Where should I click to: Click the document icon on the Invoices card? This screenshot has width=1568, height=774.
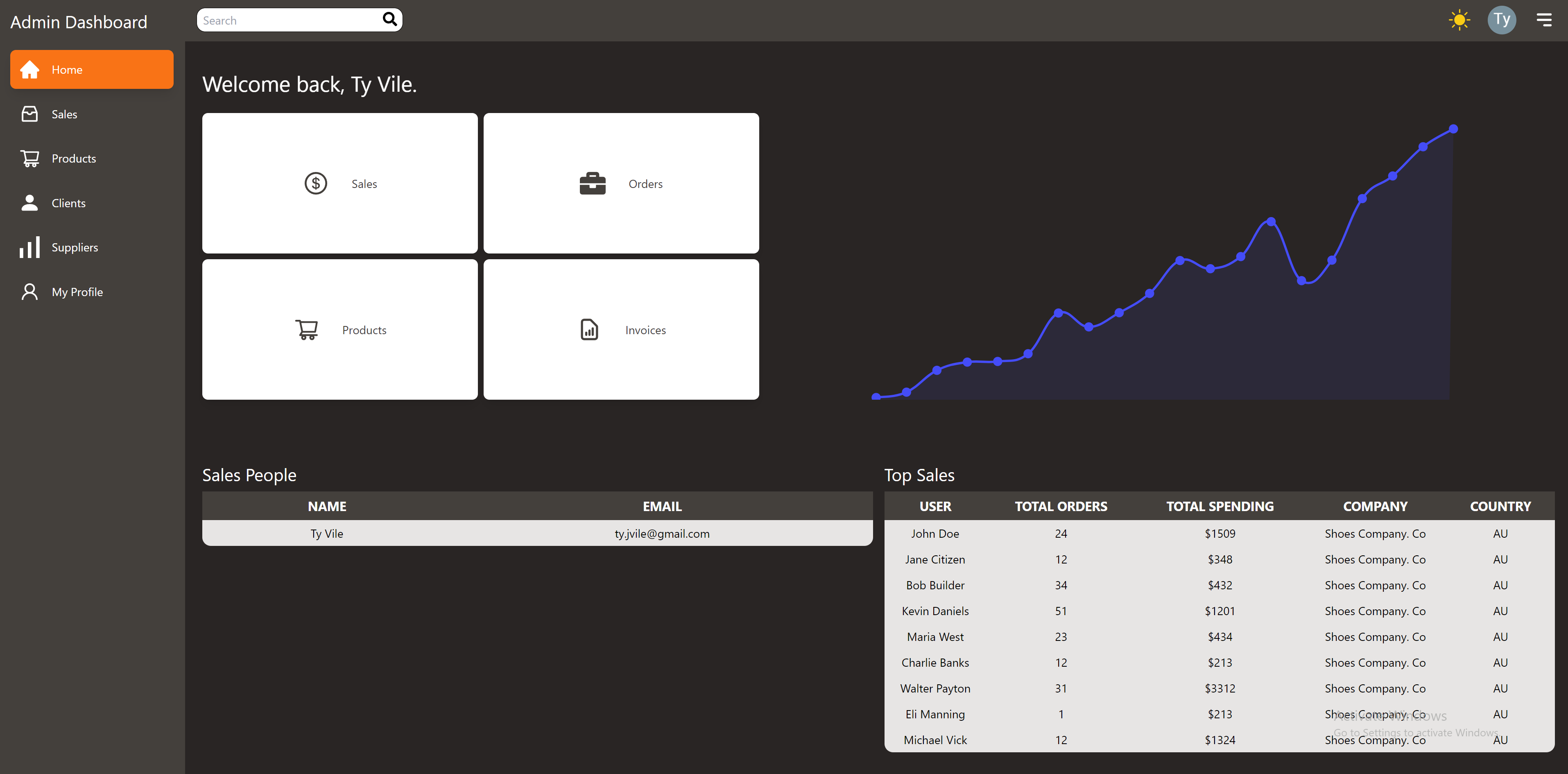[x=588, y=329]
